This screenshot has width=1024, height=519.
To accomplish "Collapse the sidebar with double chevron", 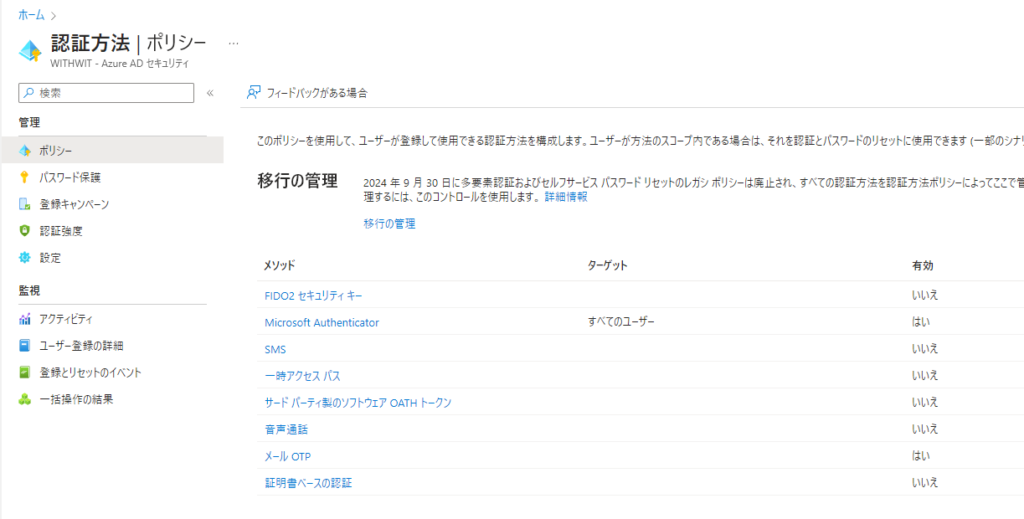I will tap(210, 93).
